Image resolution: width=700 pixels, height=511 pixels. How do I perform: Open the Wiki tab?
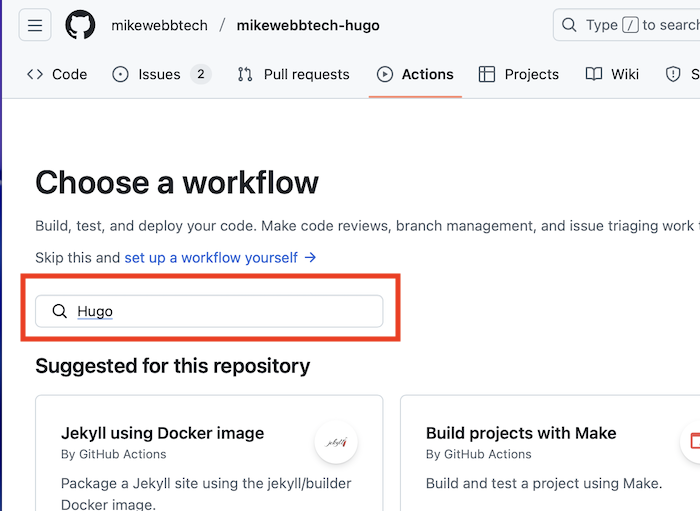point(612,74)
